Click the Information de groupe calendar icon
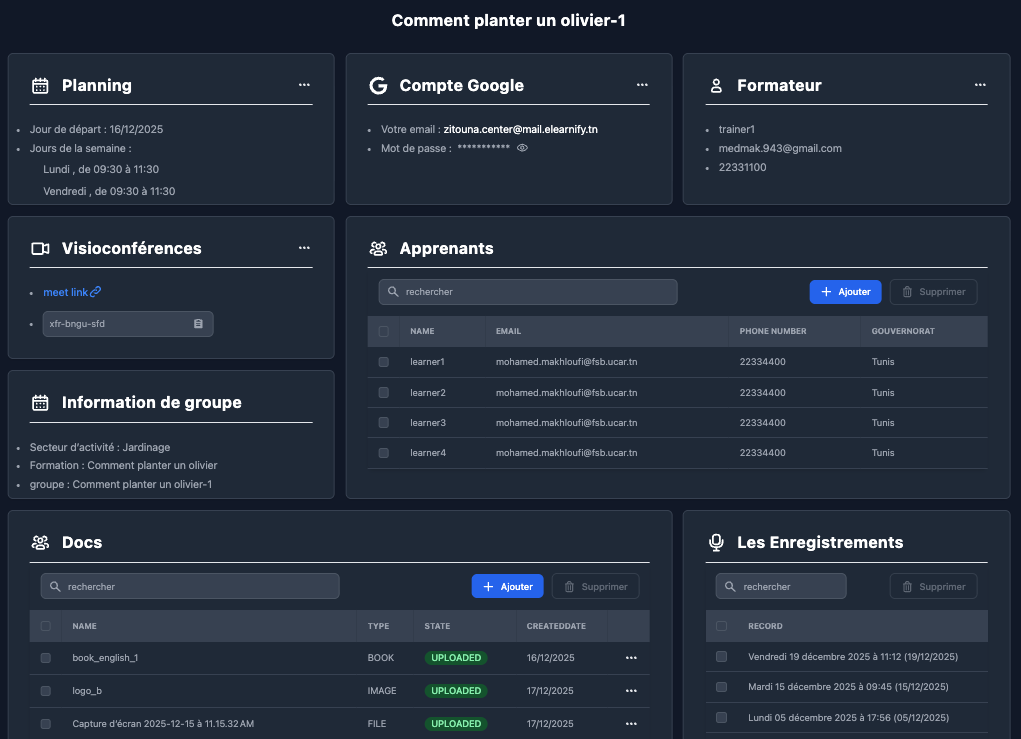The width and height of the screenshot is (1021, 739). point(40,403)
